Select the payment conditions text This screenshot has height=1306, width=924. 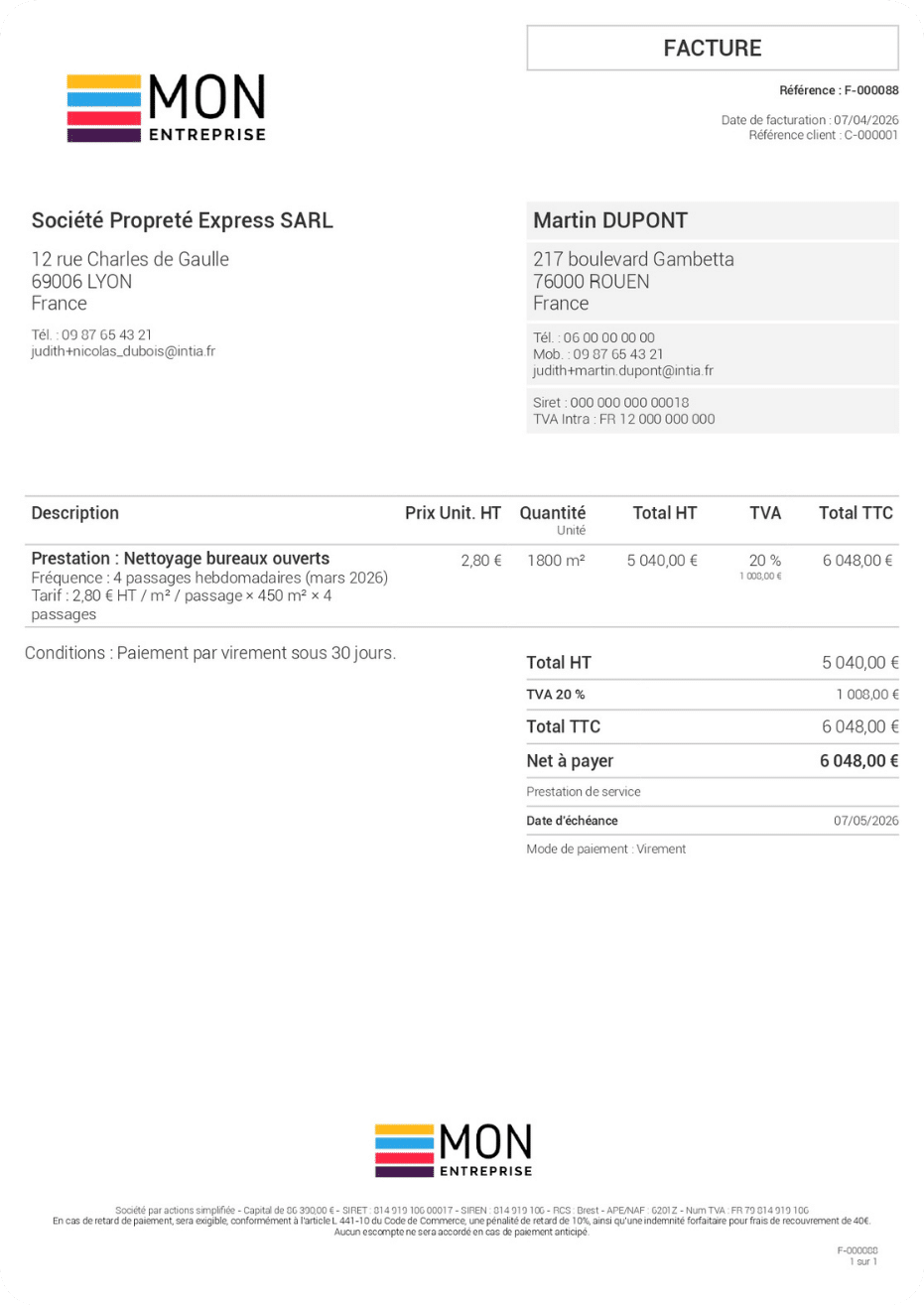click(210, 653)
